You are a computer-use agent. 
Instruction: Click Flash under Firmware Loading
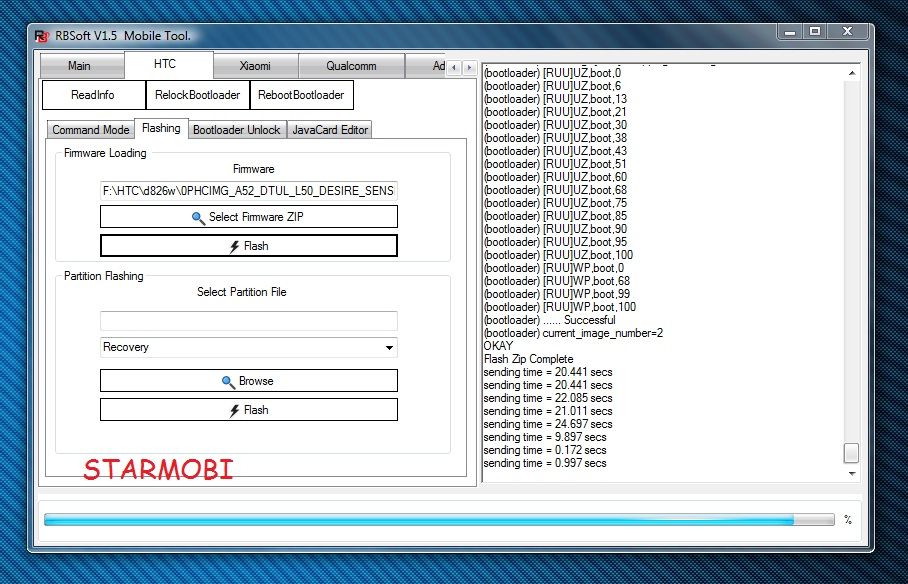click(248, 246)
